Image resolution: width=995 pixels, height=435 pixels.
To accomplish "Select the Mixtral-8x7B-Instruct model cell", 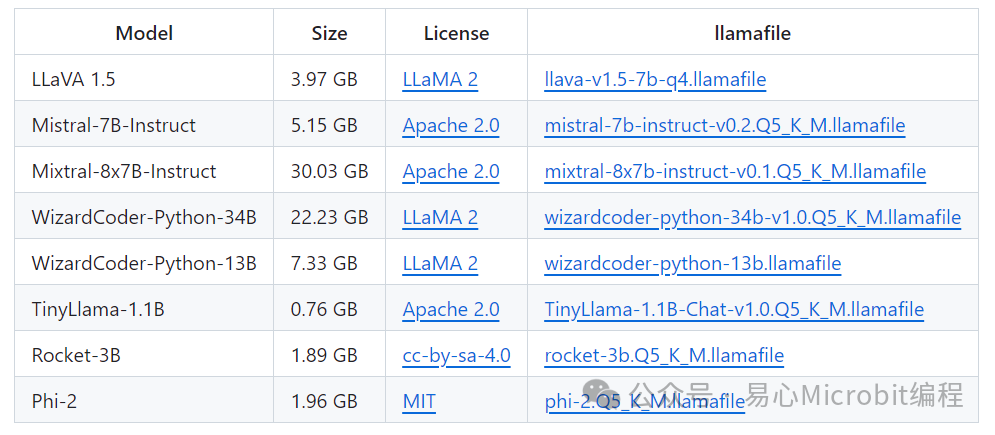I will (145, 170).
